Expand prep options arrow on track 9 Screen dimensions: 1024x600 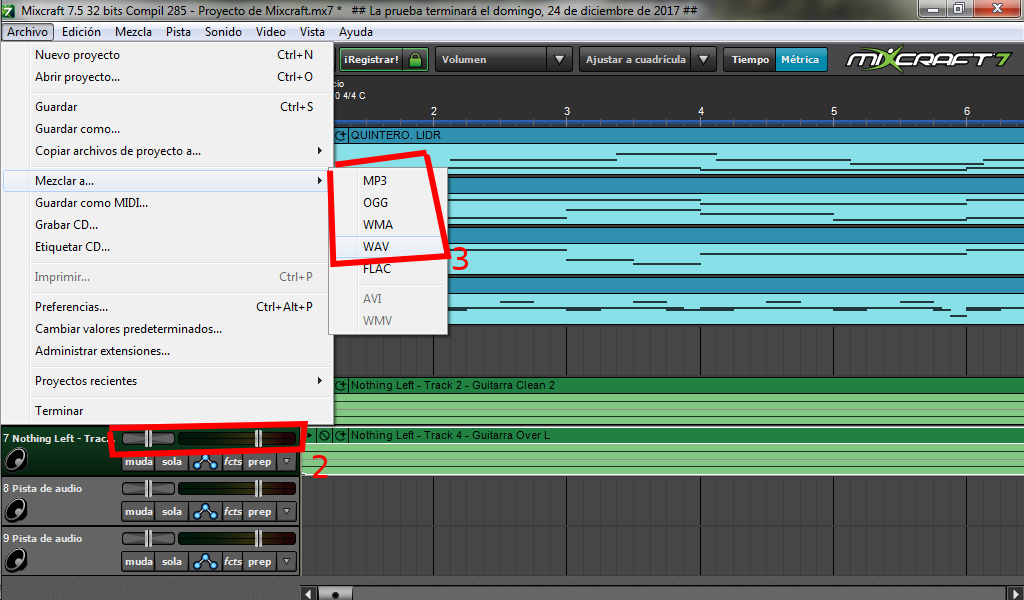pyautogui.click(x=286, y=561)
